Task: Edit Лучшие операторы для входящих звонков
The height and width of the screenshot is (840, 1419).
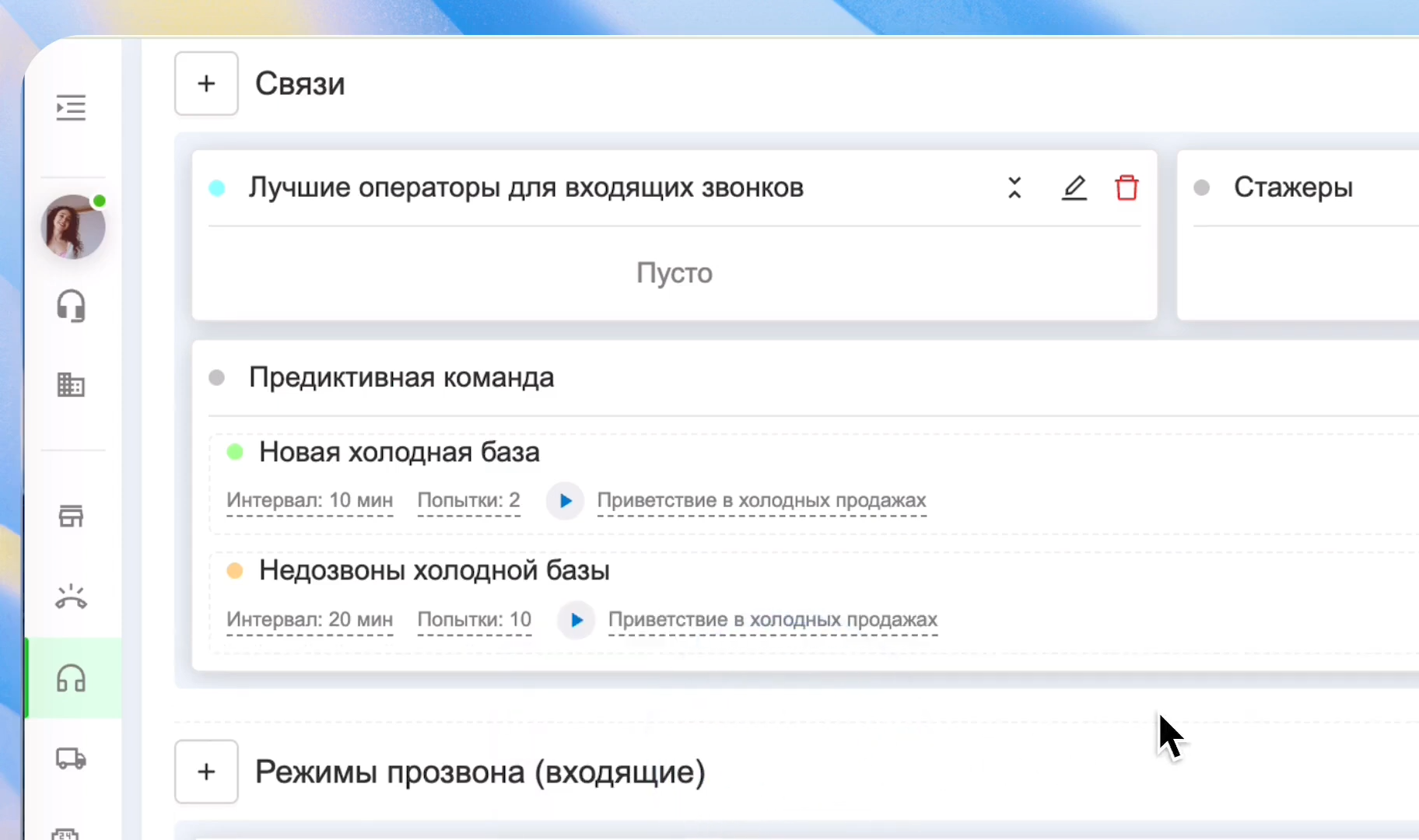Action: click(x=1074, y=187)
